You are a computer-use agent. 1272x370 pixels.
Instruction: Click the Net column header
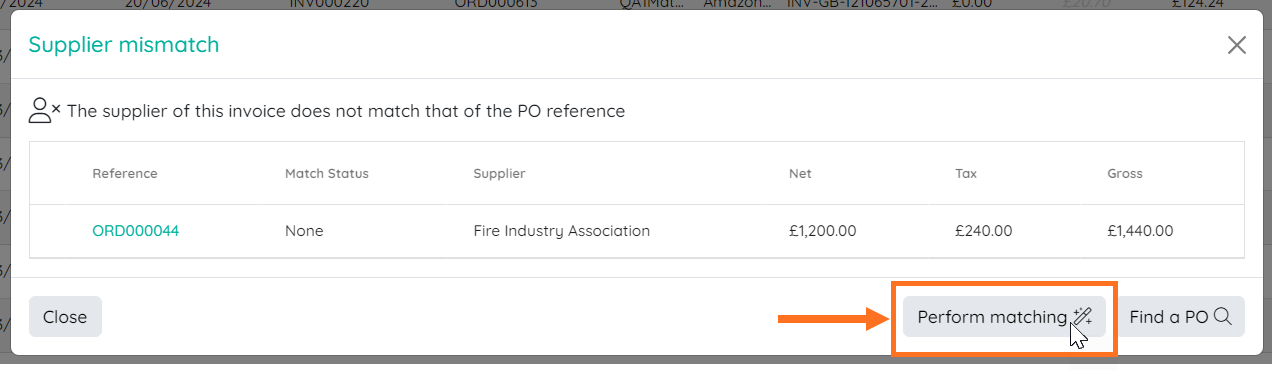pos(800,173)
